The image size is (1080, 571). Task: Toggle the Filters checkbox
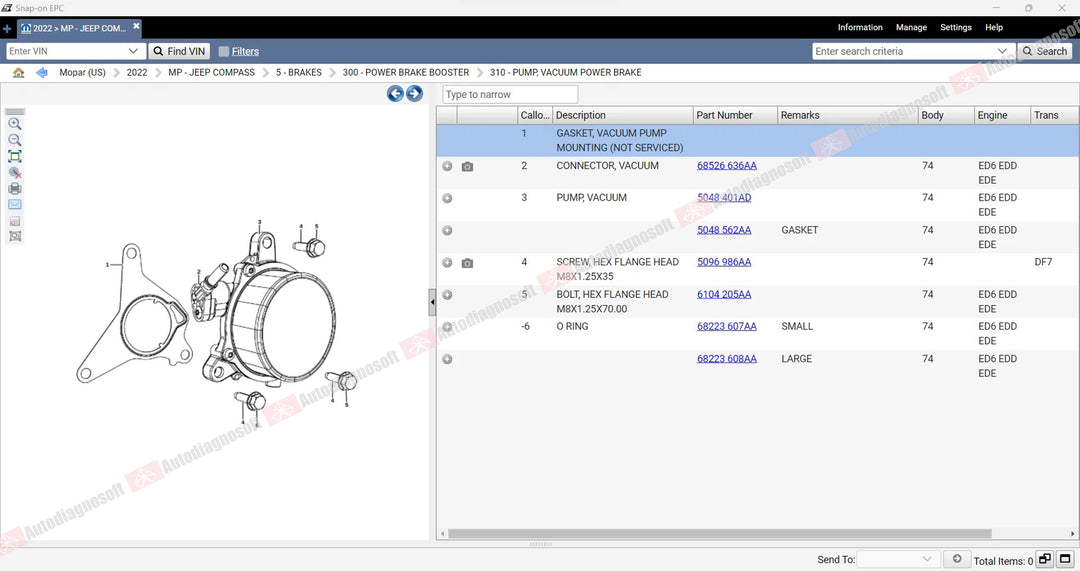pos(224,51)
